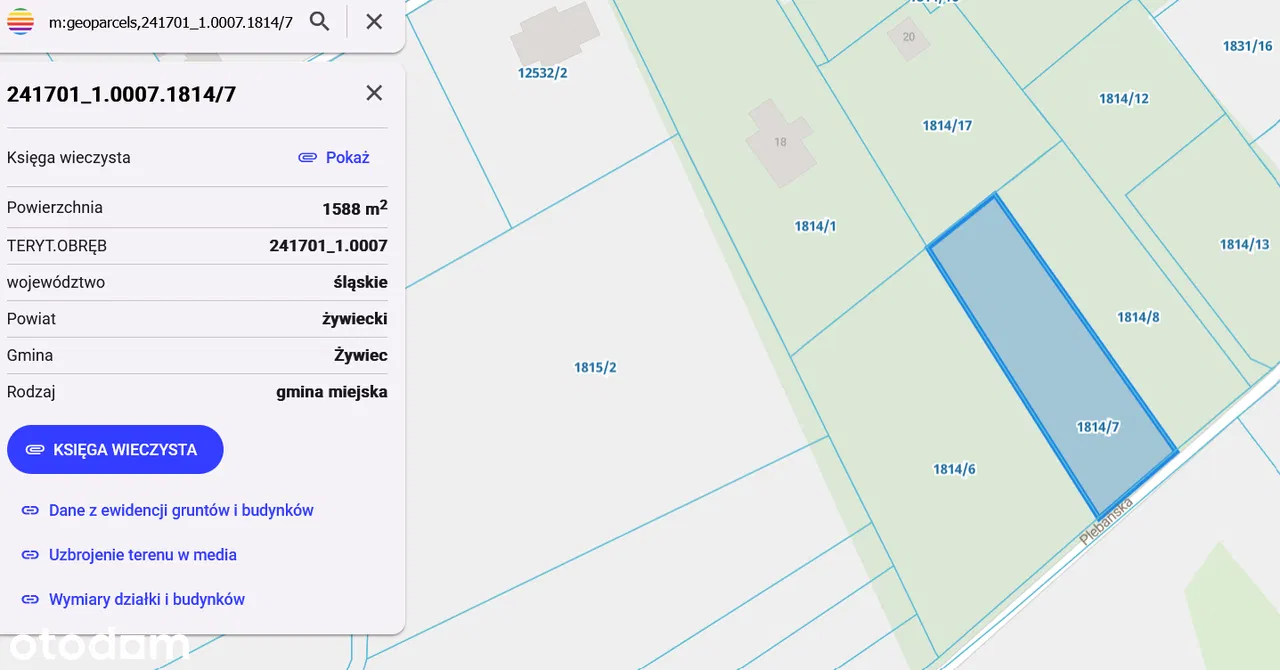The image size is (1280, 670).
Task: Click link icon beside Dane z ewidencji
Action: click(x=30, y=510)
